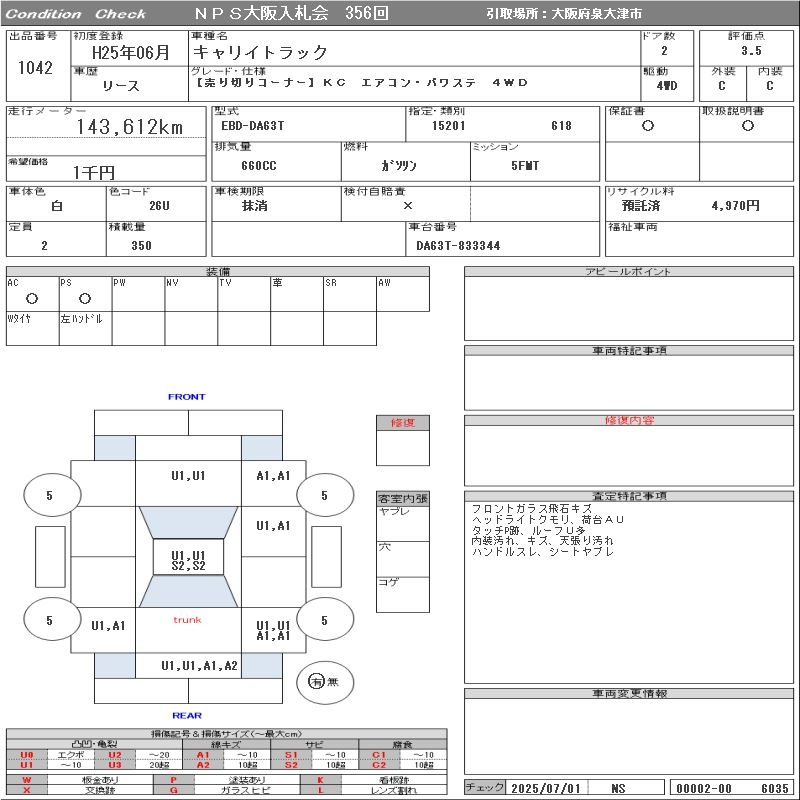This screenshot has height=800, width=800.
Task: Click the NS code beside the date
Action: [x=618, y=788]
